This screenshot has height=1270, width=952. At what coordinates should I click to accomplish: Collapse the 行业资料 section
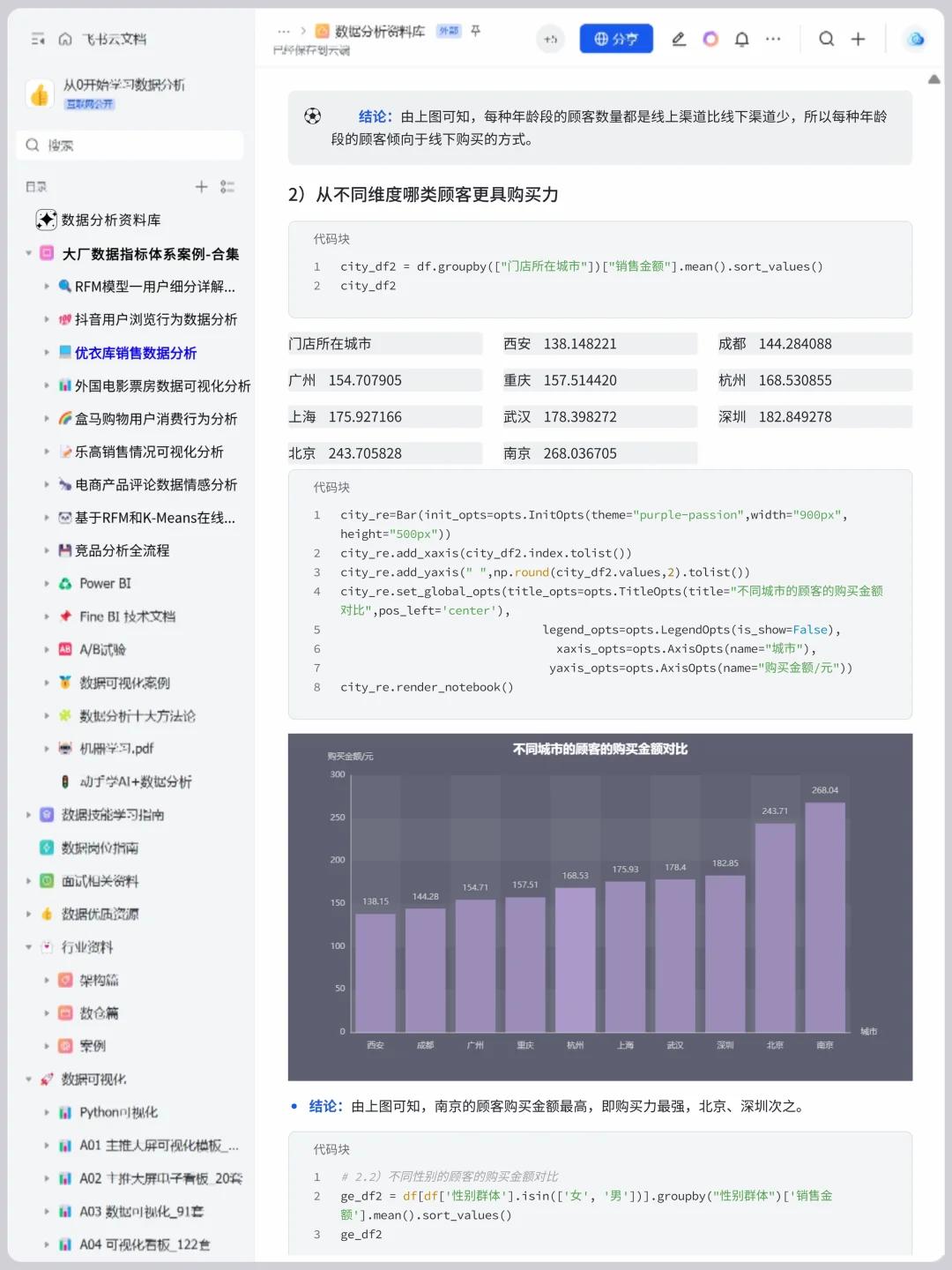coord(29,946)
